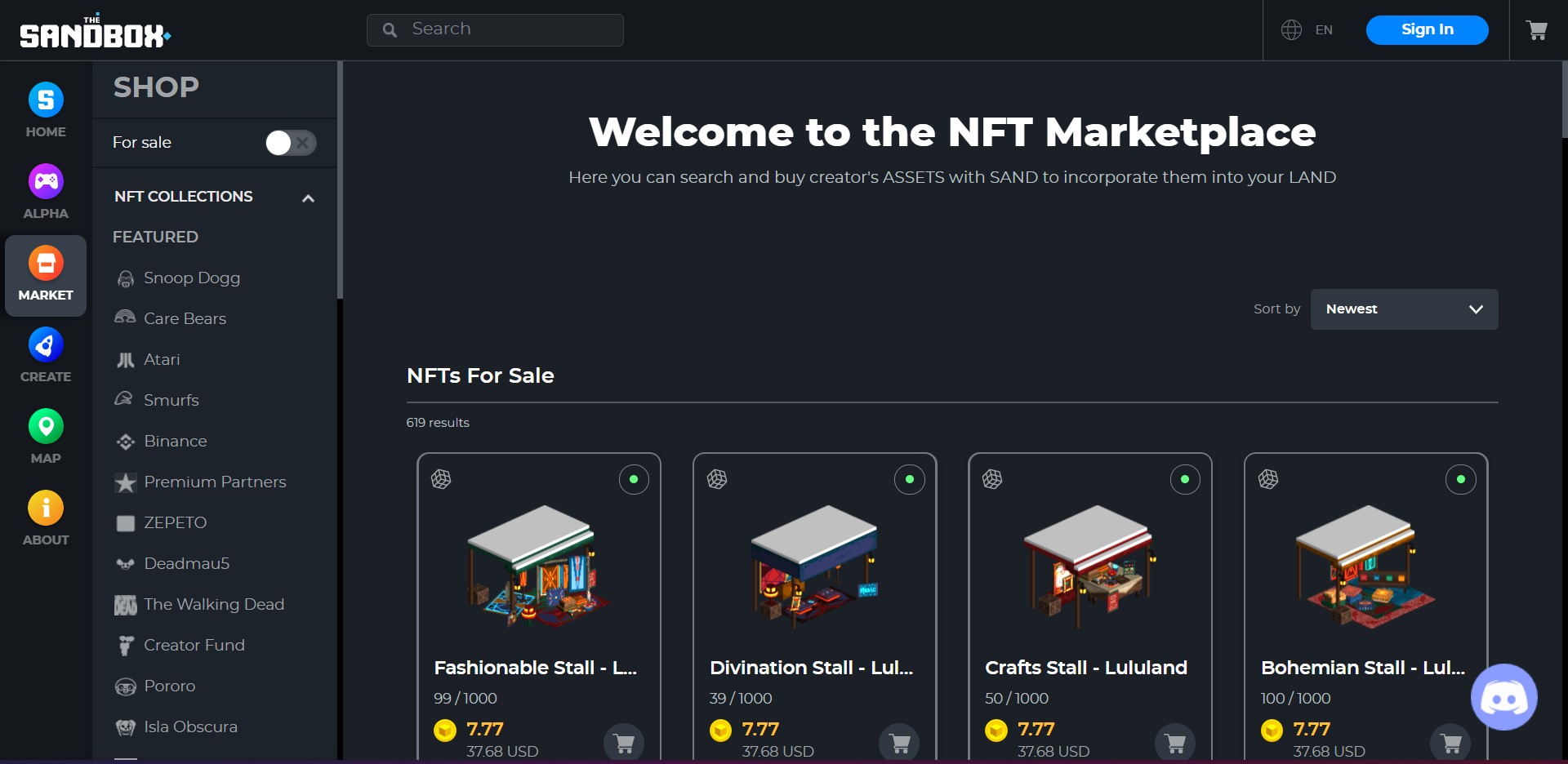
Task: Open the EN language selector
Action: point(1324,30)
